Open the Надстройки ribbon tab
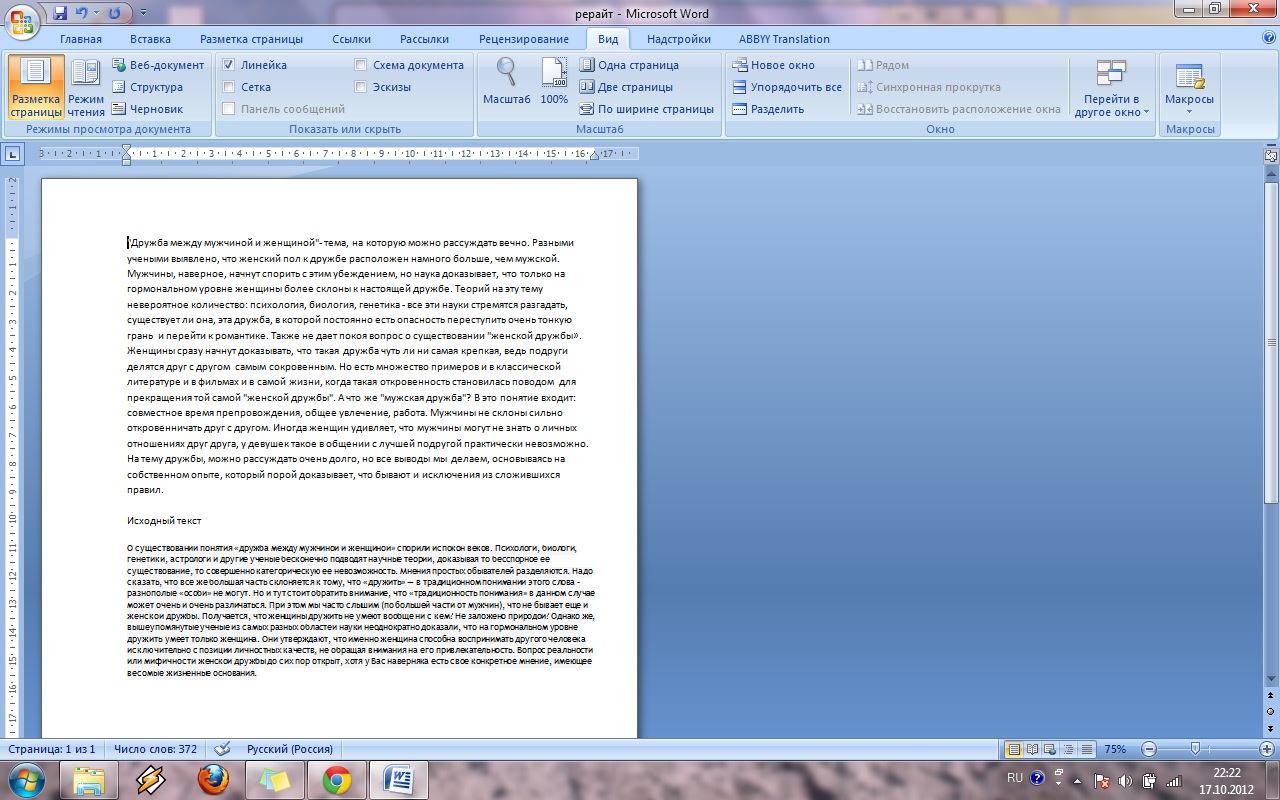The image size is (1280, 800). point(679,39)
